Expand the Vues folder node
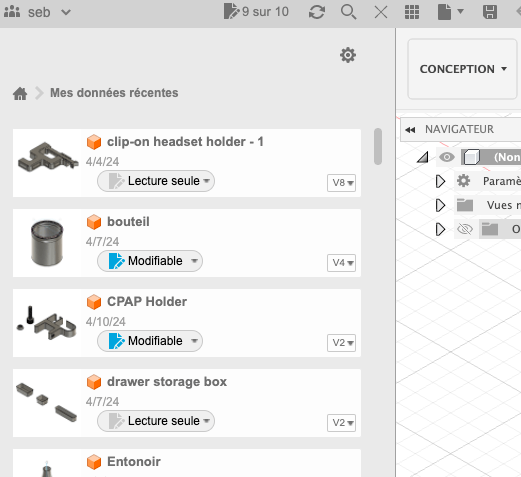 click(x=440, y=205)
